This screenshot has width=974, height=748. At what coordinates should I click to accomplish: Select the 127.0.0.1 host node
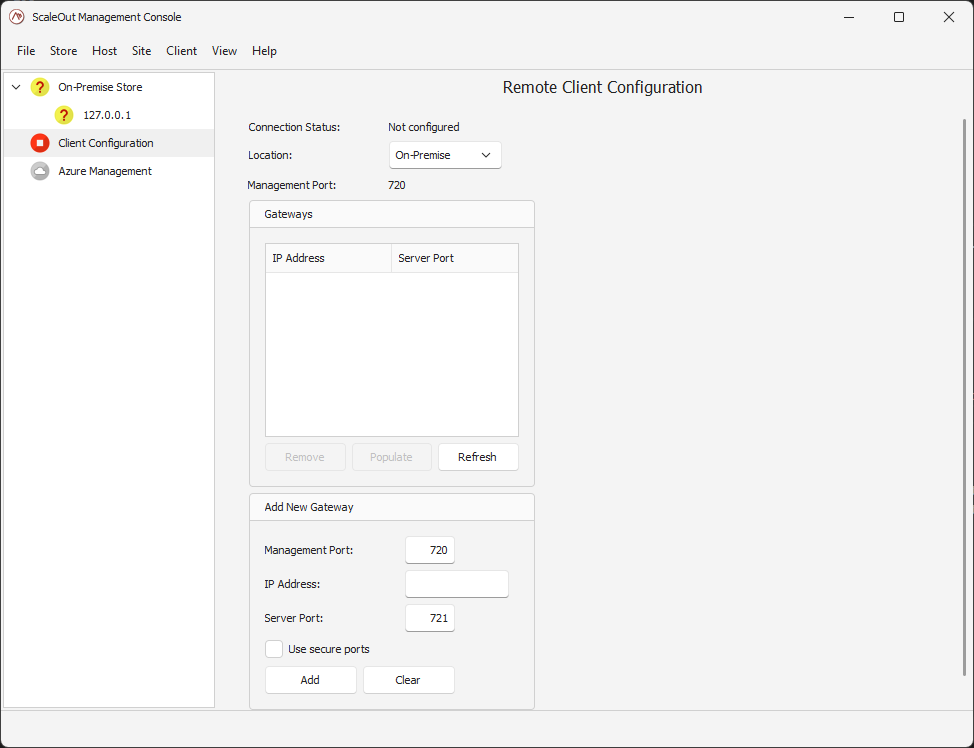click(107, 115)
